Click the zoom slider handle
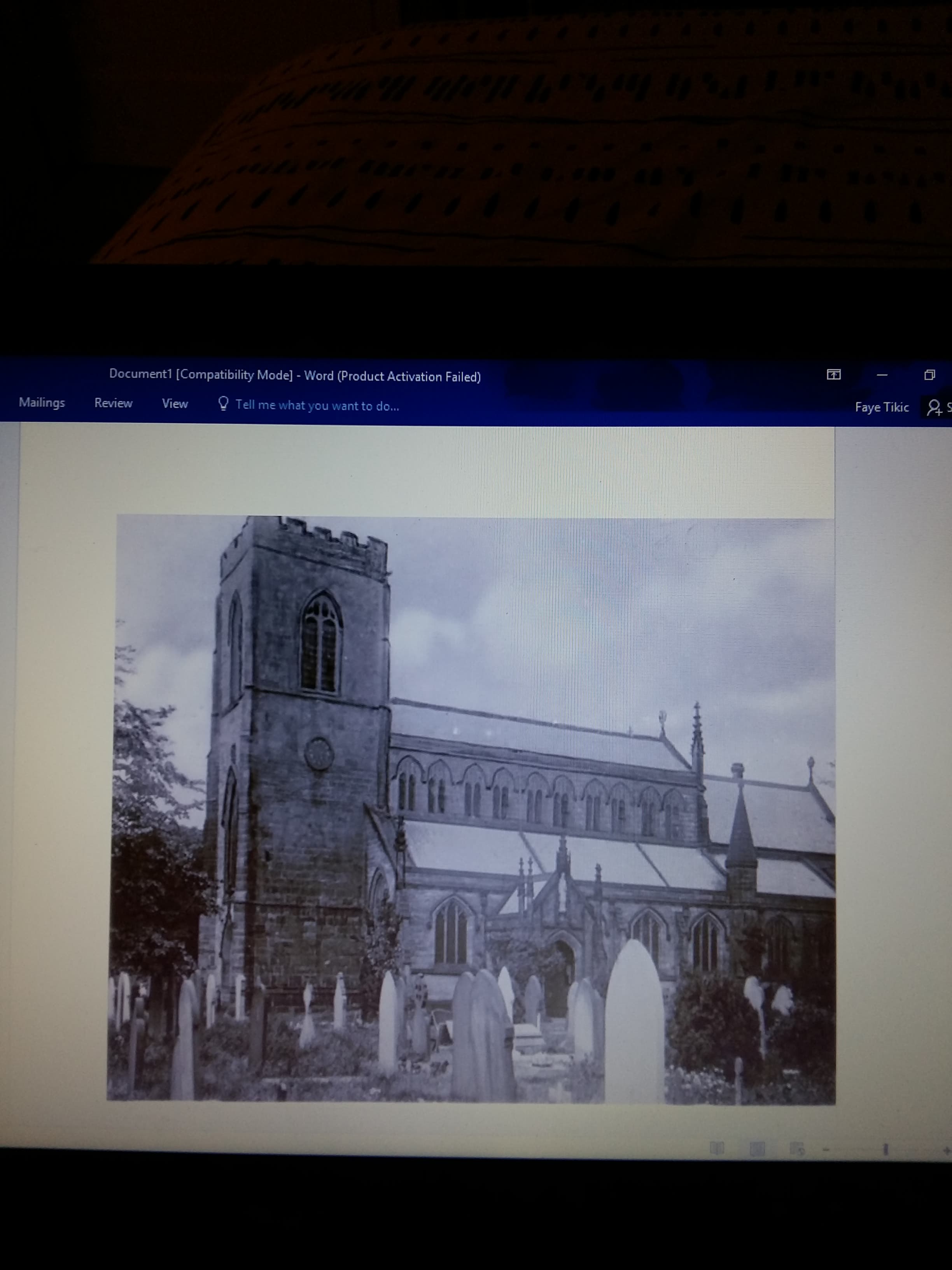The height and width of the screenshot is (1270, 952). coord(885,1149)
